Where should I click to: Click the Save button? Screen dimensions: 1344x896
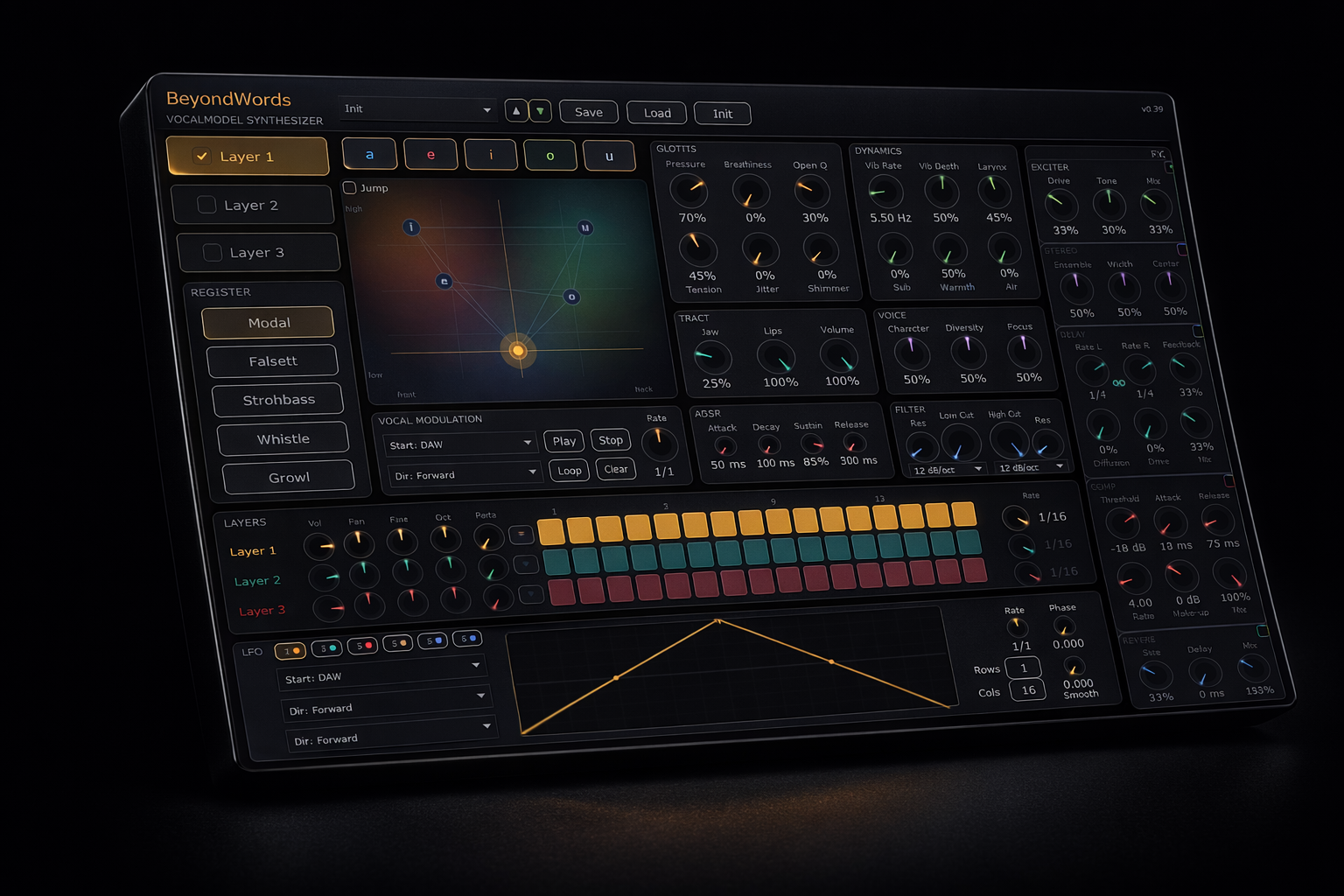coord(588,112)
